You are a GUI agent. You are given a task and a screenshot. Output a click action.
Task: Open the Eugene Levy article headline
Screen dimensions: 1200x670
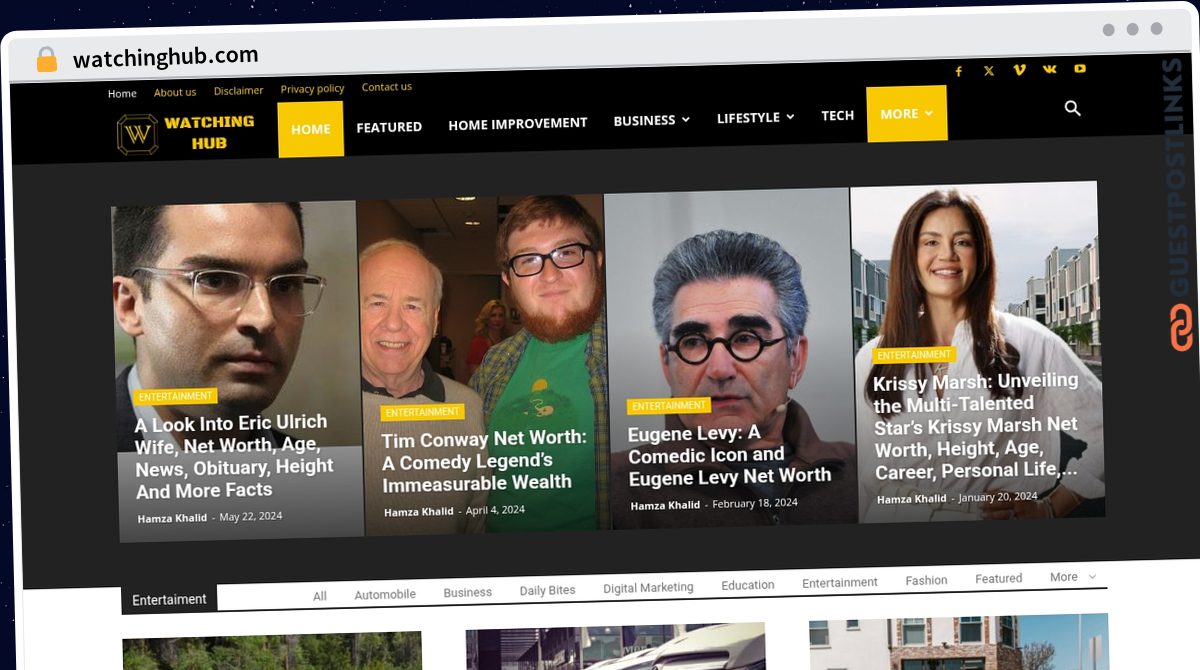(x=729, y=455)
